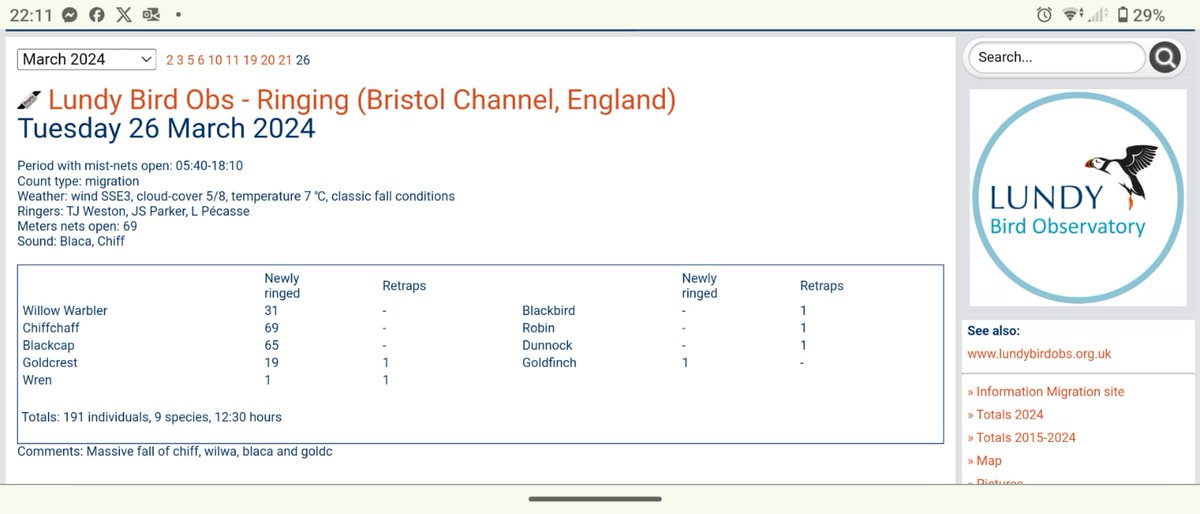Open the Lundy Bird Obs - Ringing title link

click(x=362, y=100)
